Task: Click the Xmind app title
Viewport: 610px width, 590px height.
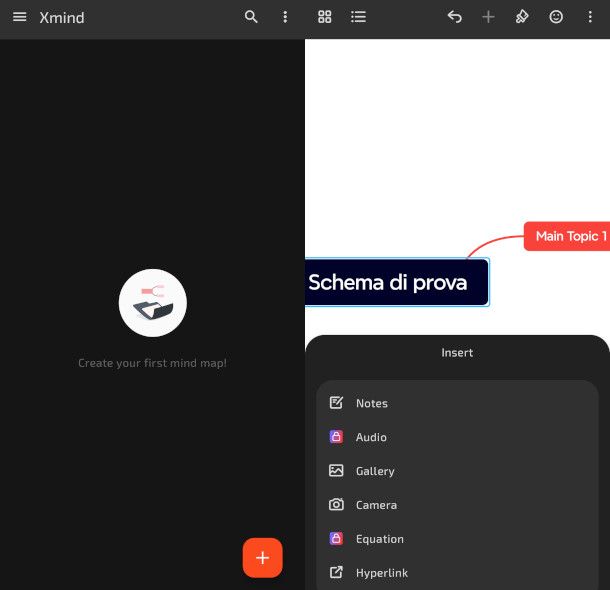Action: [62, 18]
